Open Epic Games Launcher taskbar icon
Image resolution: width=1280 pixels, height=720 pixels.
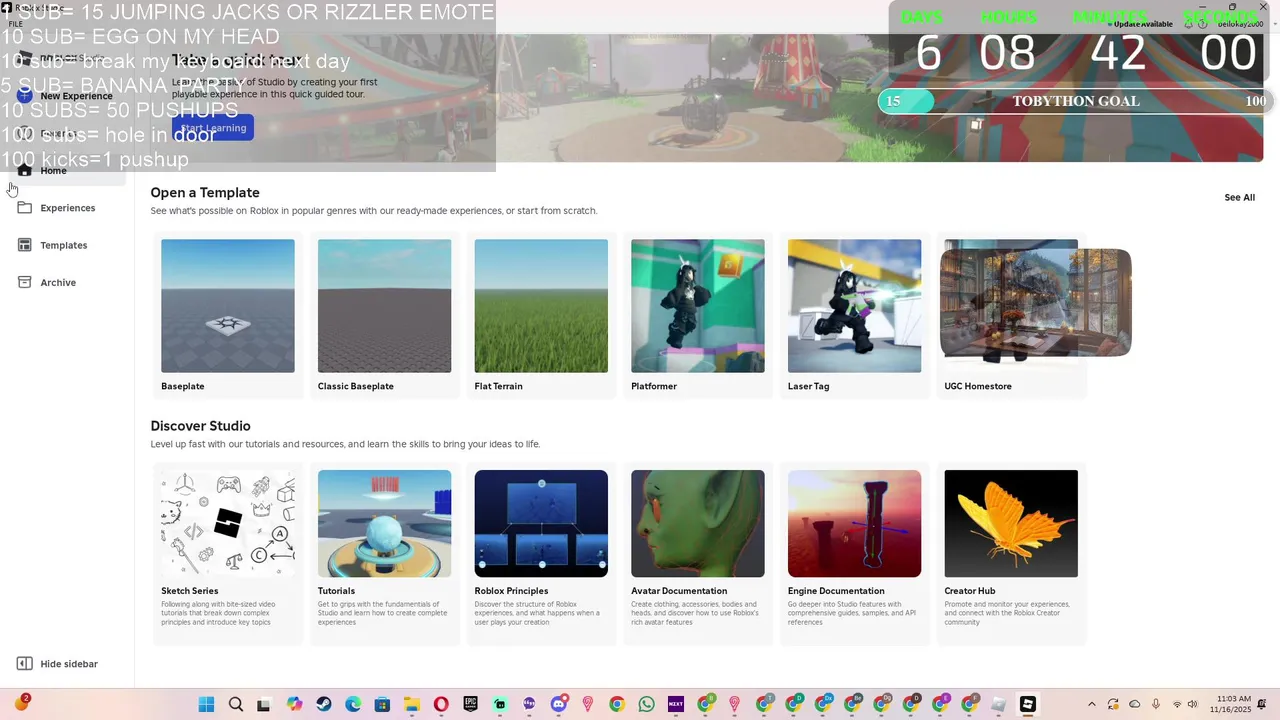click(x=470, y=705)
